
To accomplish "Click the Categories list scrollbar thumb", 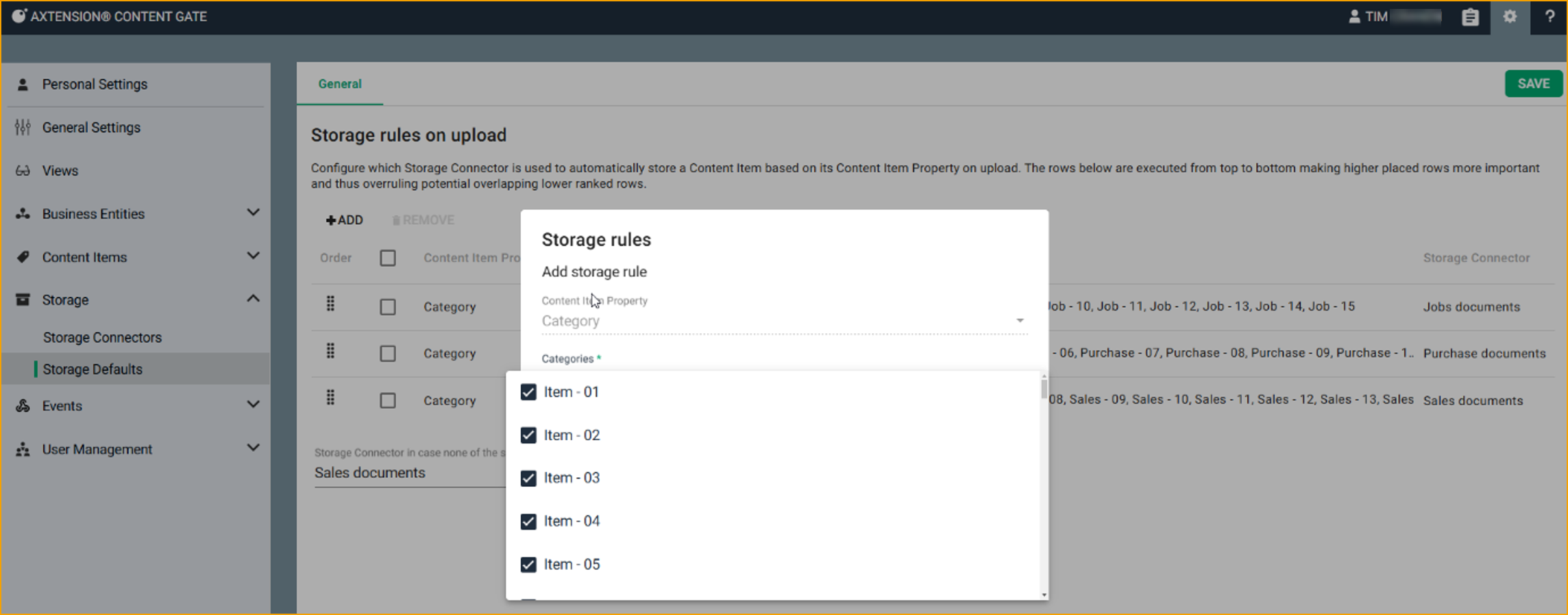I will [x=1044, y=389].
